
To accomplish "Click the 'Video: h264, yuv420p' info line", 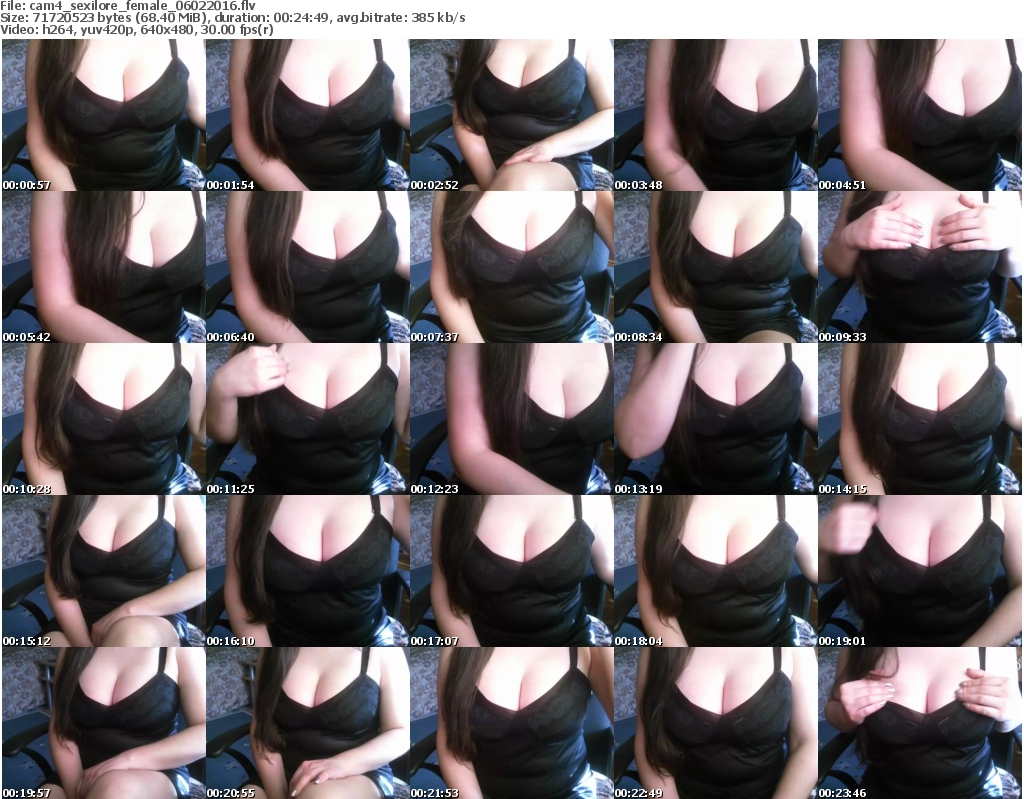I will pos(136,30).
